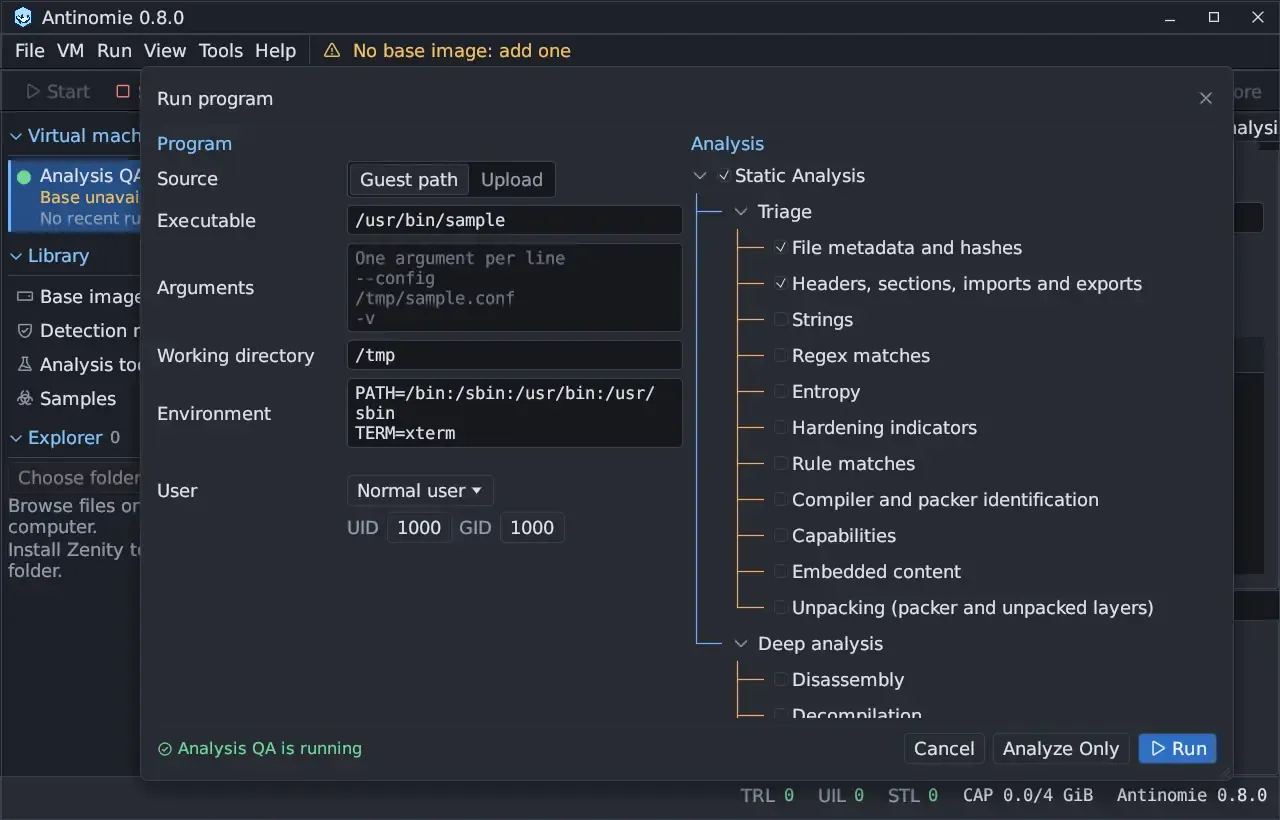Click the Detection shield icon in Library
Image resolution: width=1280 pixels, height=820 pixels.
coord(25,331)
